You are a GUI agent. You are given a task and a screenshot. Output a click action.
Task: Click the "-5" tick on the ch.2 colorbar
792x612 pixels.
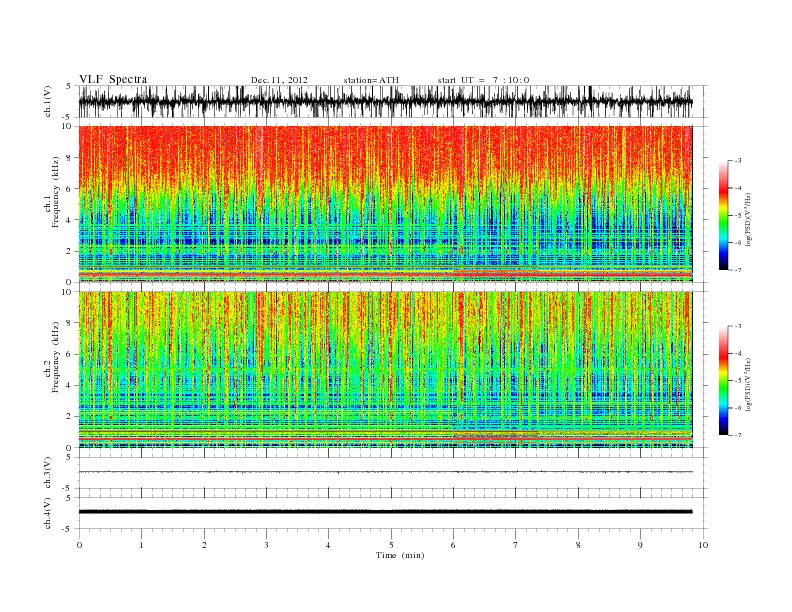coord(738,380)
